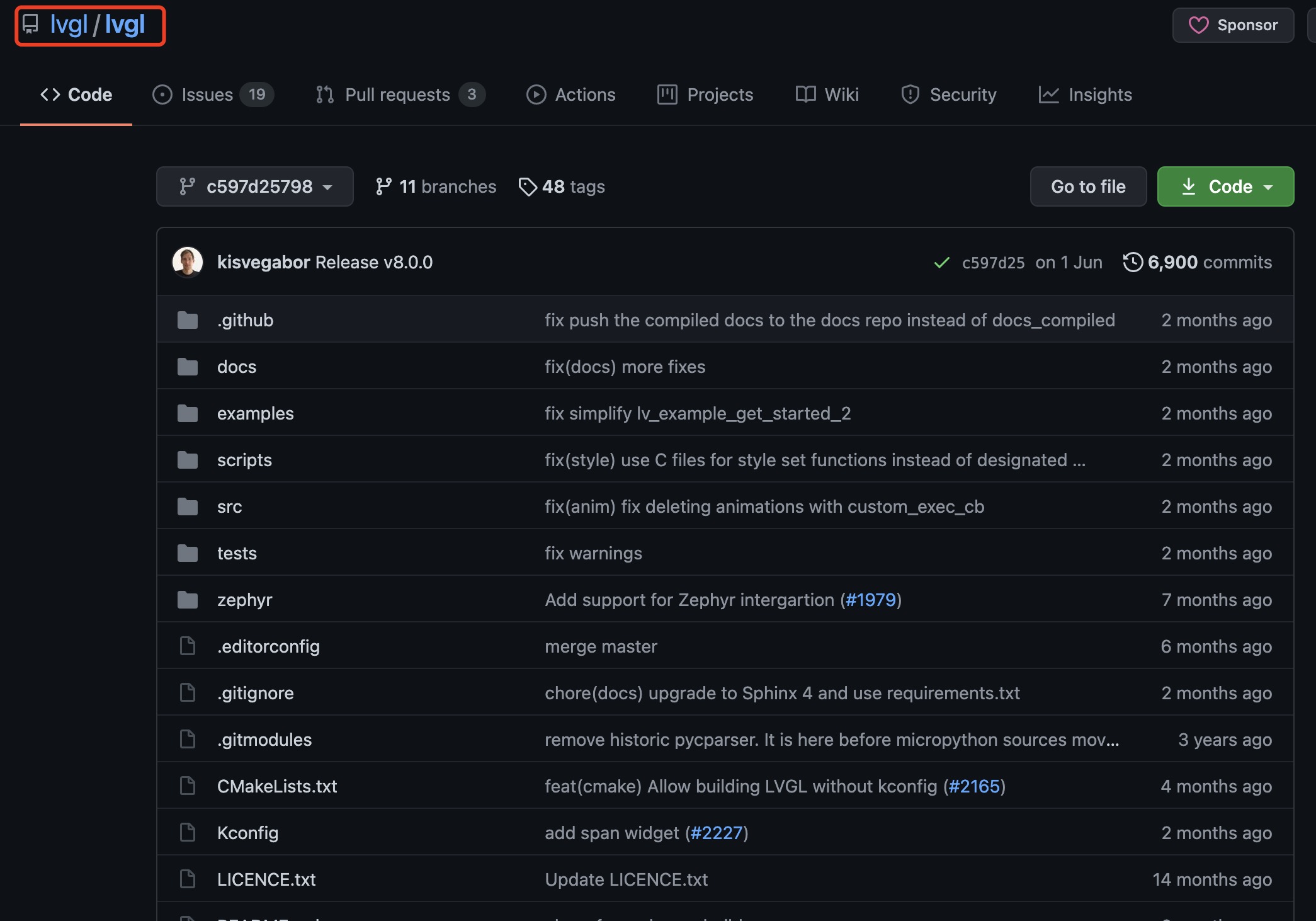The image size is (1316, 921).
Task: Click the .gitmodules file icon
Action: tap(188, 739)
